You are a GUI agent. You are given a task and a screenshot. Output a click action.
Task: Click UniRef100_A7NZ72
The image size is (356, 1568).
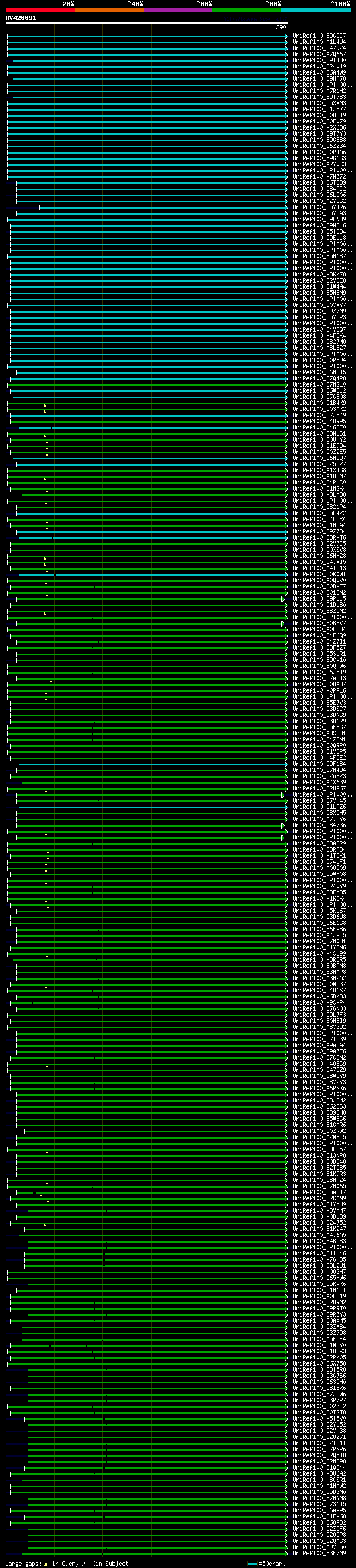(x=319, y=176)
